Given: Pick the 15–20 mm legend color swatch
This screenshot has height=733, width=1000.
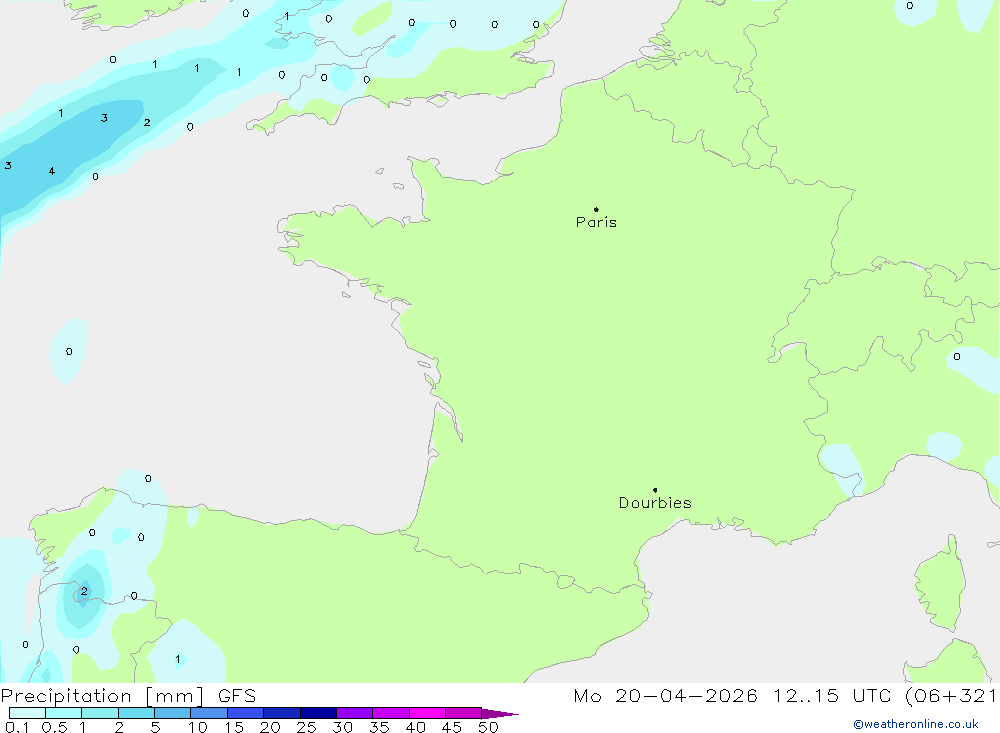Looking at the screenshot, I should tap(245, 713).
